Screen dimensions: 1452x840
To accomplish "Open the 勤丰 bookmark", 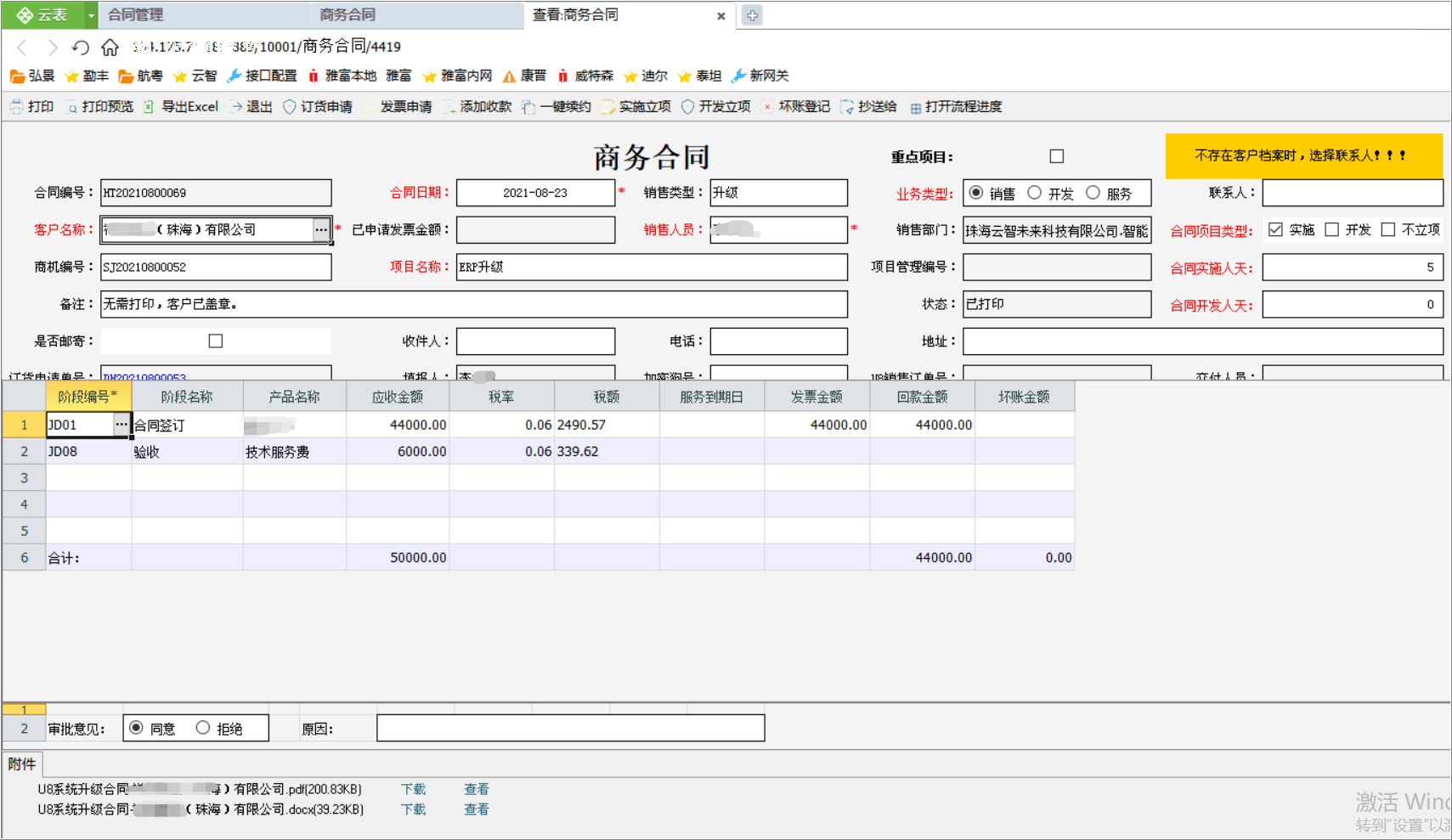I will tap(87, 76).
